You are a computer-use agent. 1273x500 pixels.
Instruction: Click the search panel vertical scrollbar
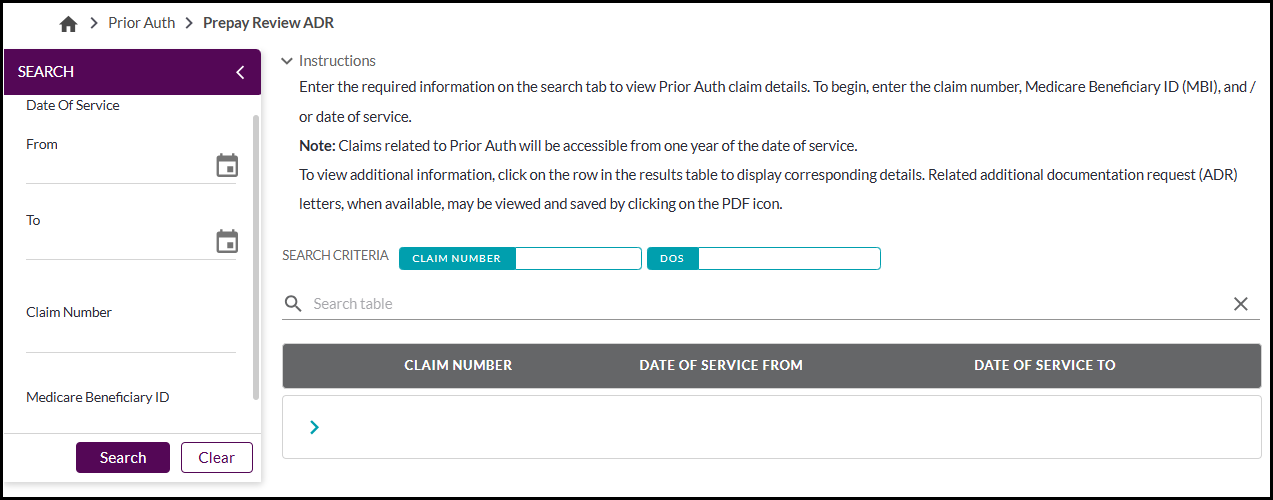tap(256, 250)
